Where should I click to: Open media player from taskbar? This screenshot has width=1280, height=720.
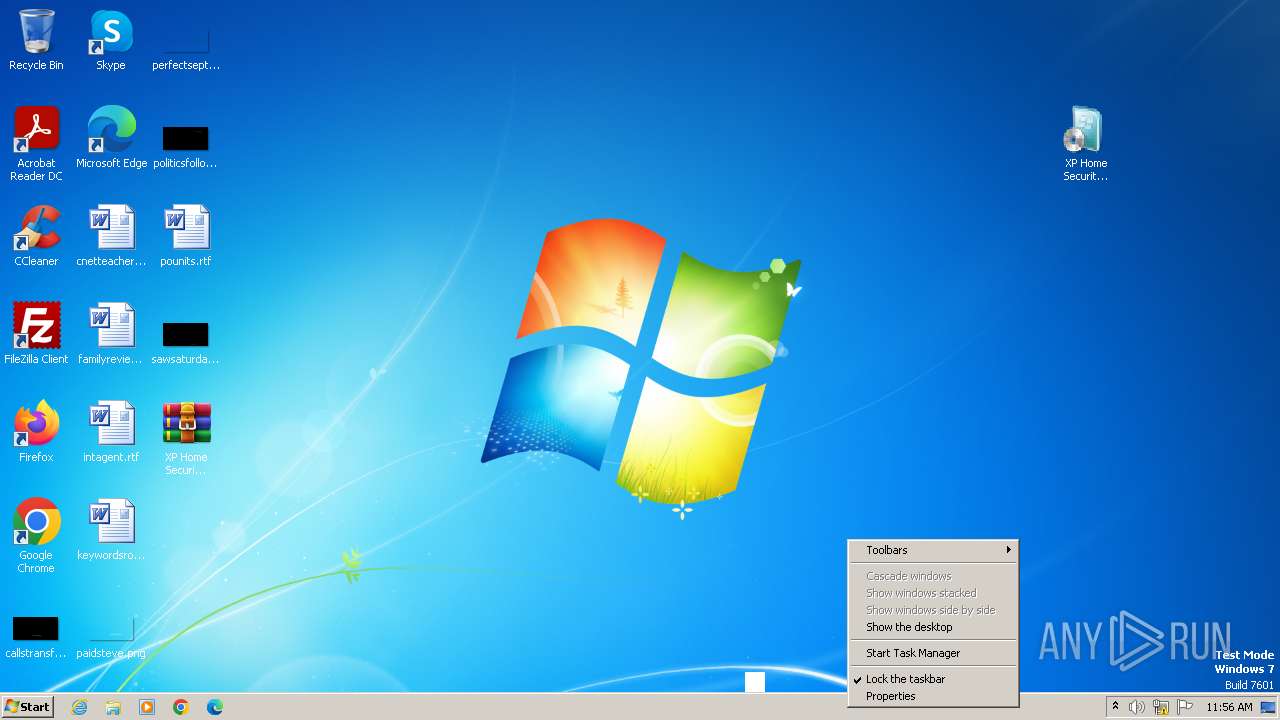(x=147, y=707)
